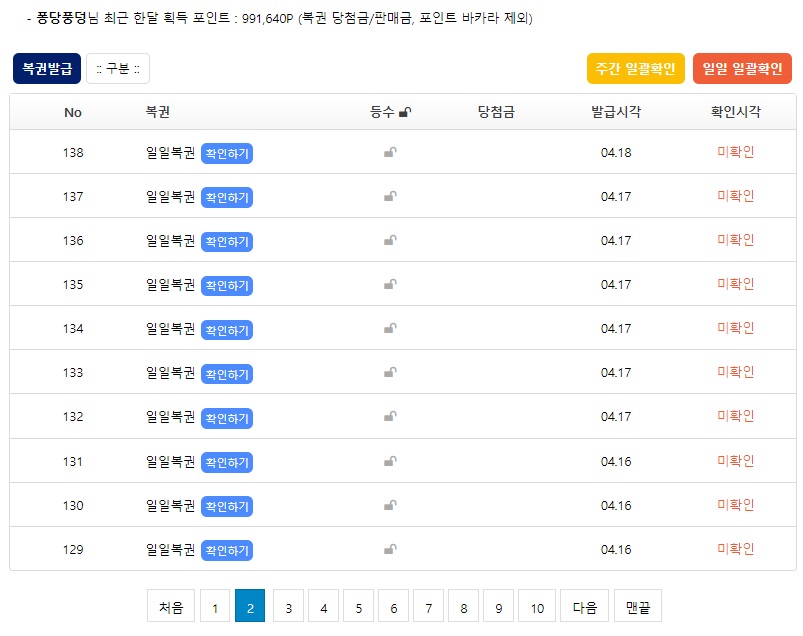803x636 pixels.
Task: Click the 미확인 status in row 129
Action: click(x=735, y=549)
